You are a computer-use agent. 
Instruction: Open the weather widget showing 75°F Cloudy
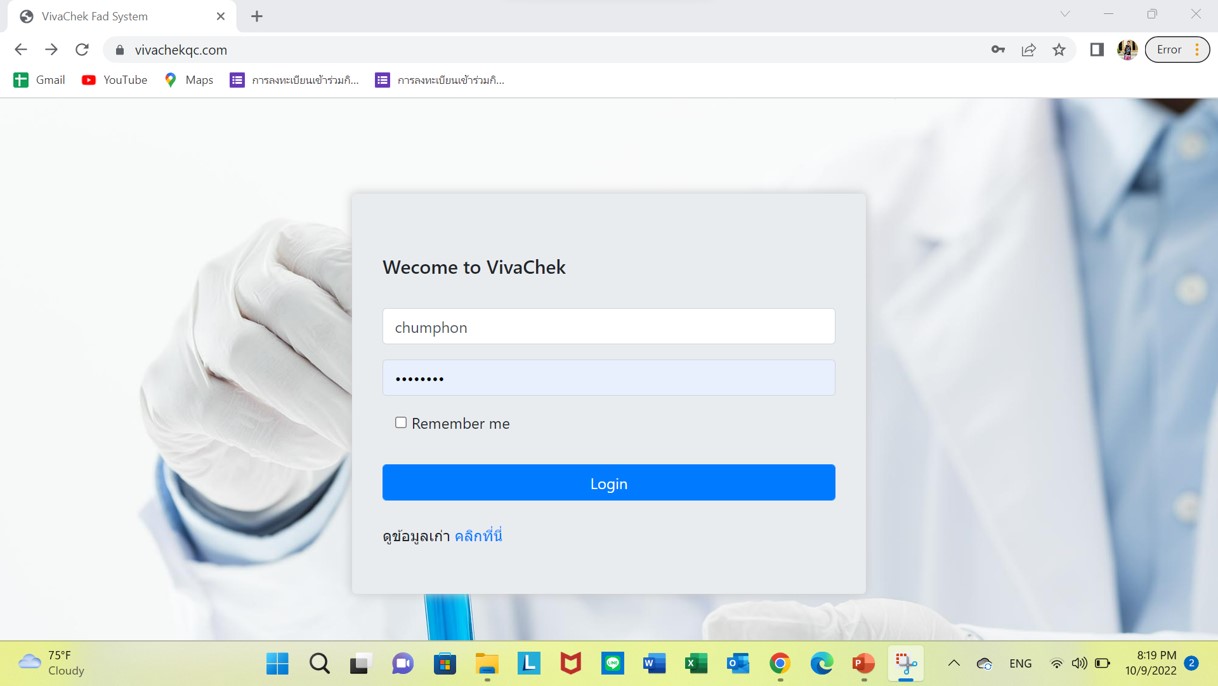(x=52, y=663)
